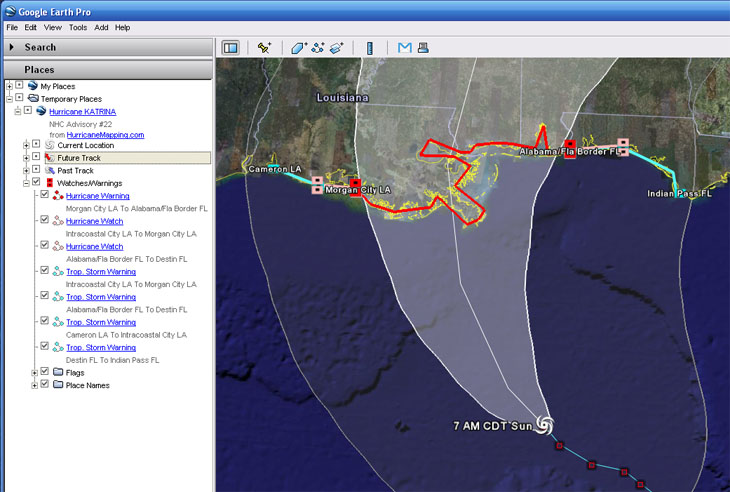The image size is (730, 492).
Task: Toggle the Flags folder checkbox
Action: pyautogui.click(x=44, y=371)
